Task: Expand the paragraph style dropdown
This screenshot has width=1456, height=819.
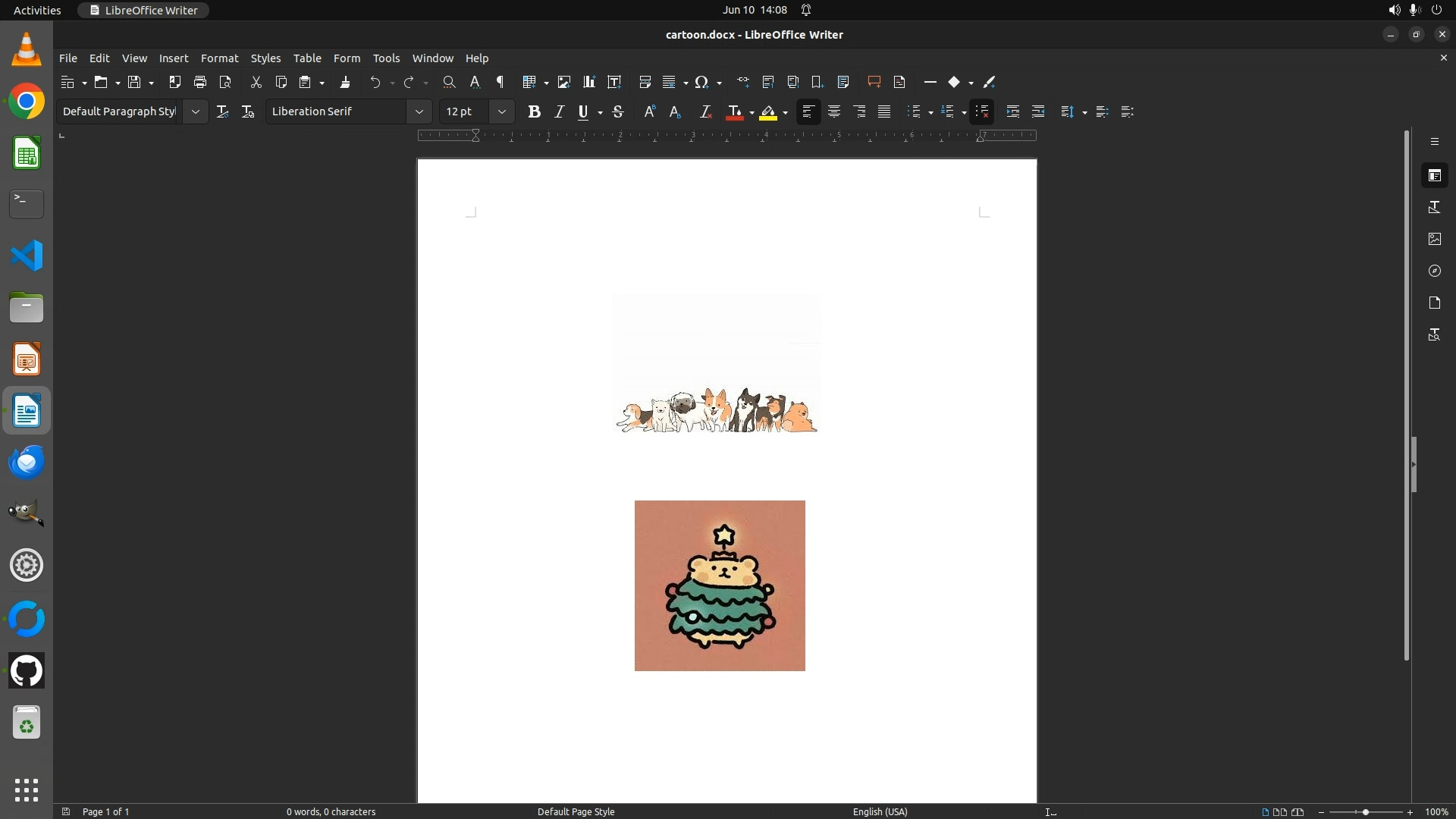Action: coord(195,111)
